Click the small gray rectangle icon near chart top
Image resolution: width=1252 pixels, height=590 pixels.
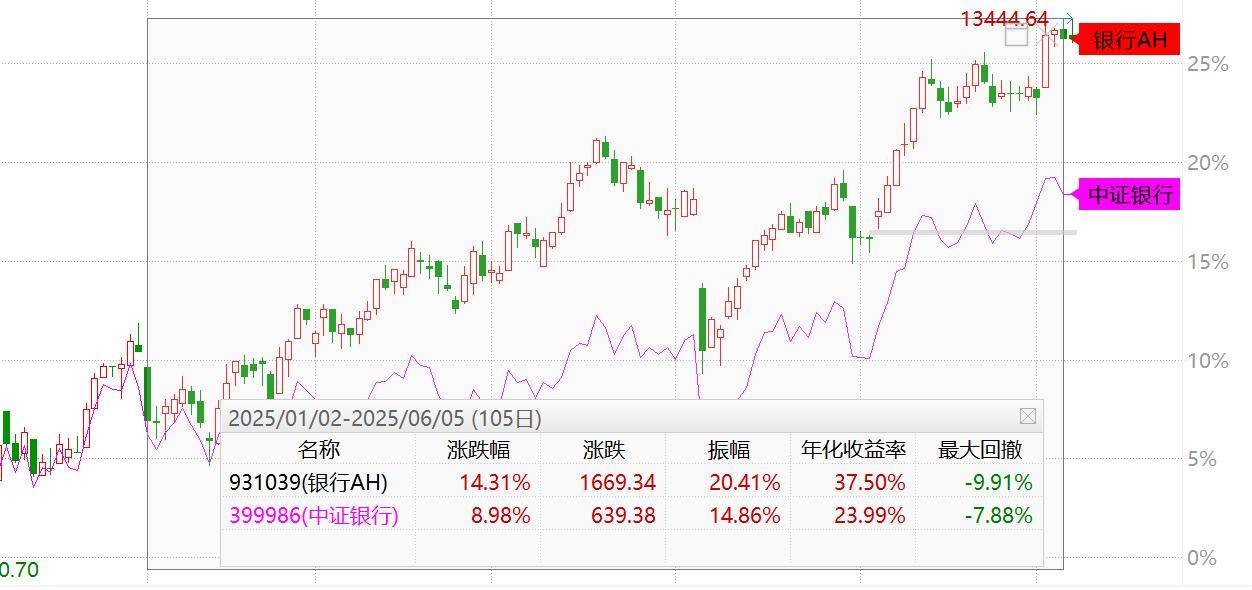tap(1016, 38)
